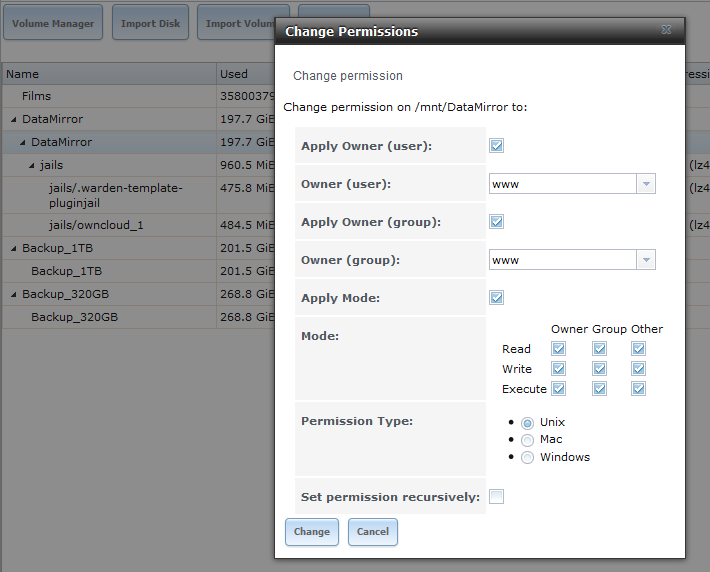Select the nested Backup_1TB dataset row
The height and width of the screenshot is (572, 710).
pyautogui.click(x=138, y=271)
